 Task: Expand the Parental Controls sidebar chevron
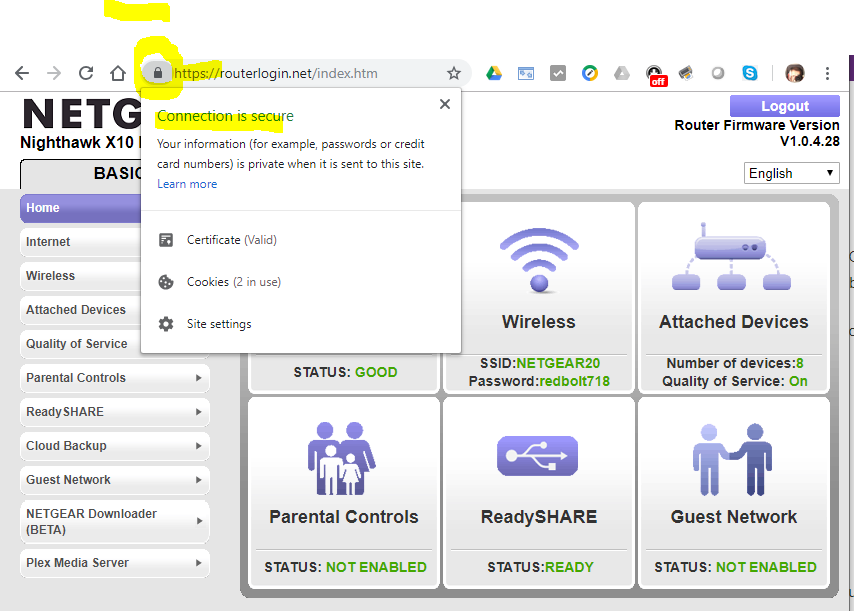pos(199,378)
